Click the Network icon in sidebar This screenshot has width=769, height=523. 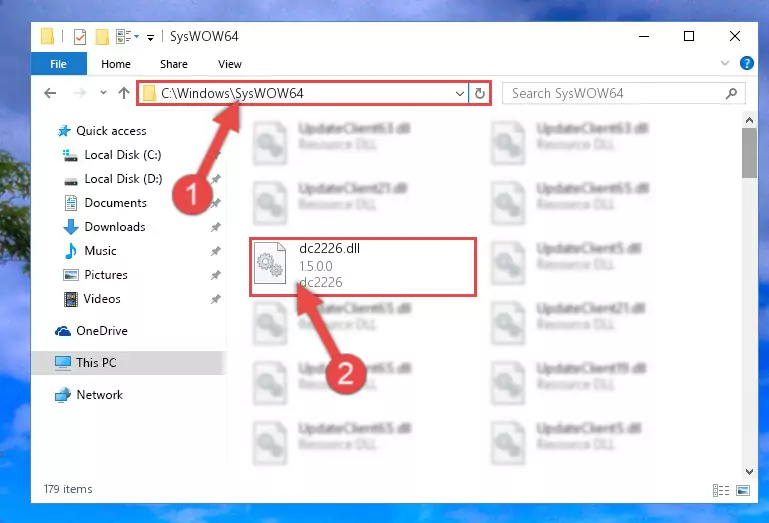(x=63, y=395)
